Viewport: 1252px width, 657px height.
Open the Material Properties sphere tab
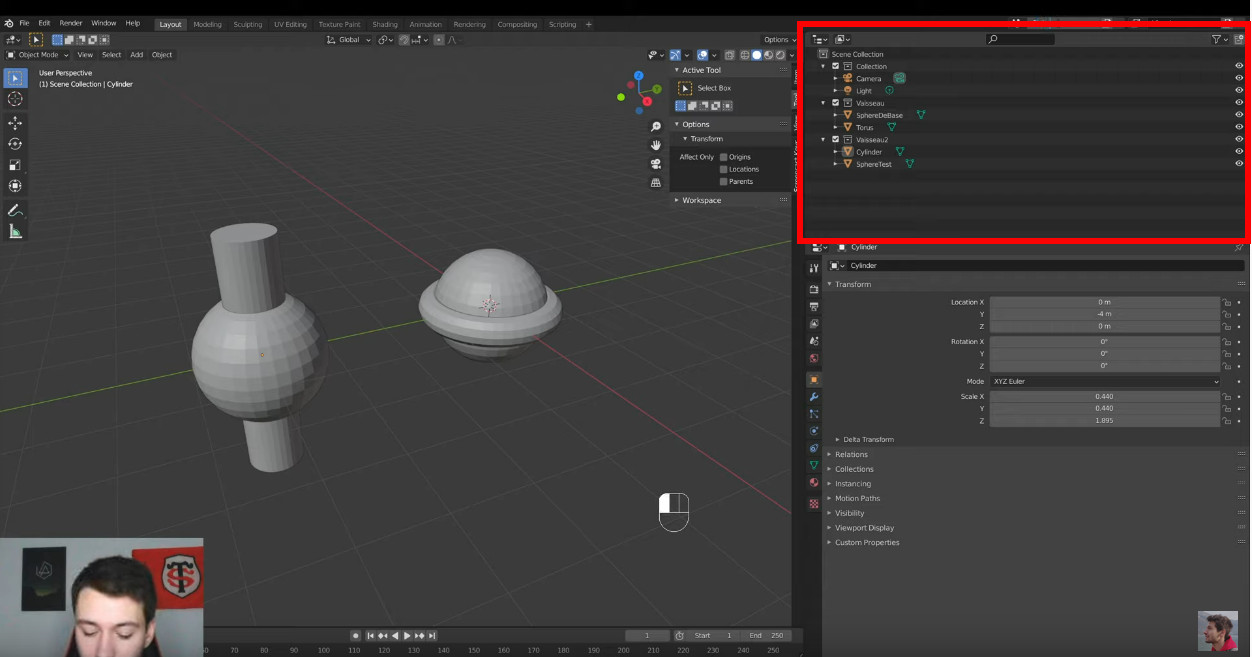pyautogui.click(x=814, y=482)
